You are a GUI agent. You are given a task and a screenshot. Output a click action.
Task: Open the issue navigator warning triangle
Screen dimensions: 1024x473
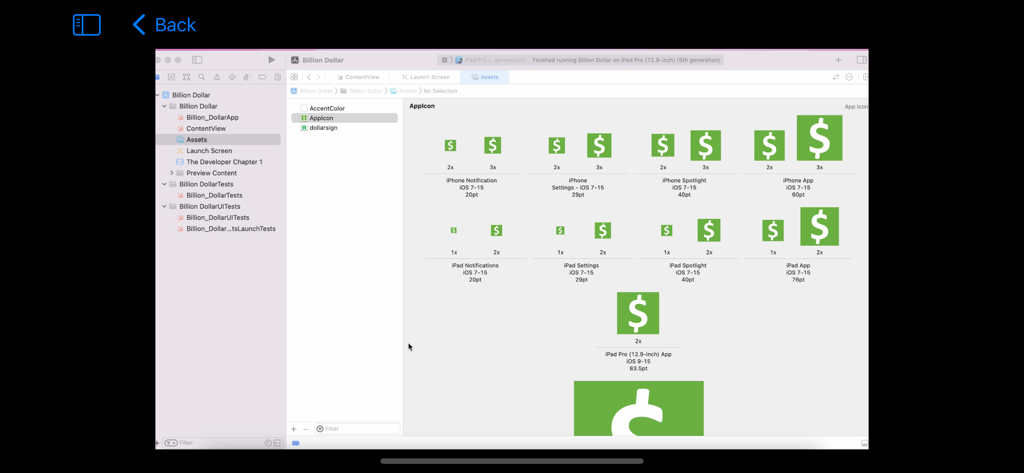point(217,77)
